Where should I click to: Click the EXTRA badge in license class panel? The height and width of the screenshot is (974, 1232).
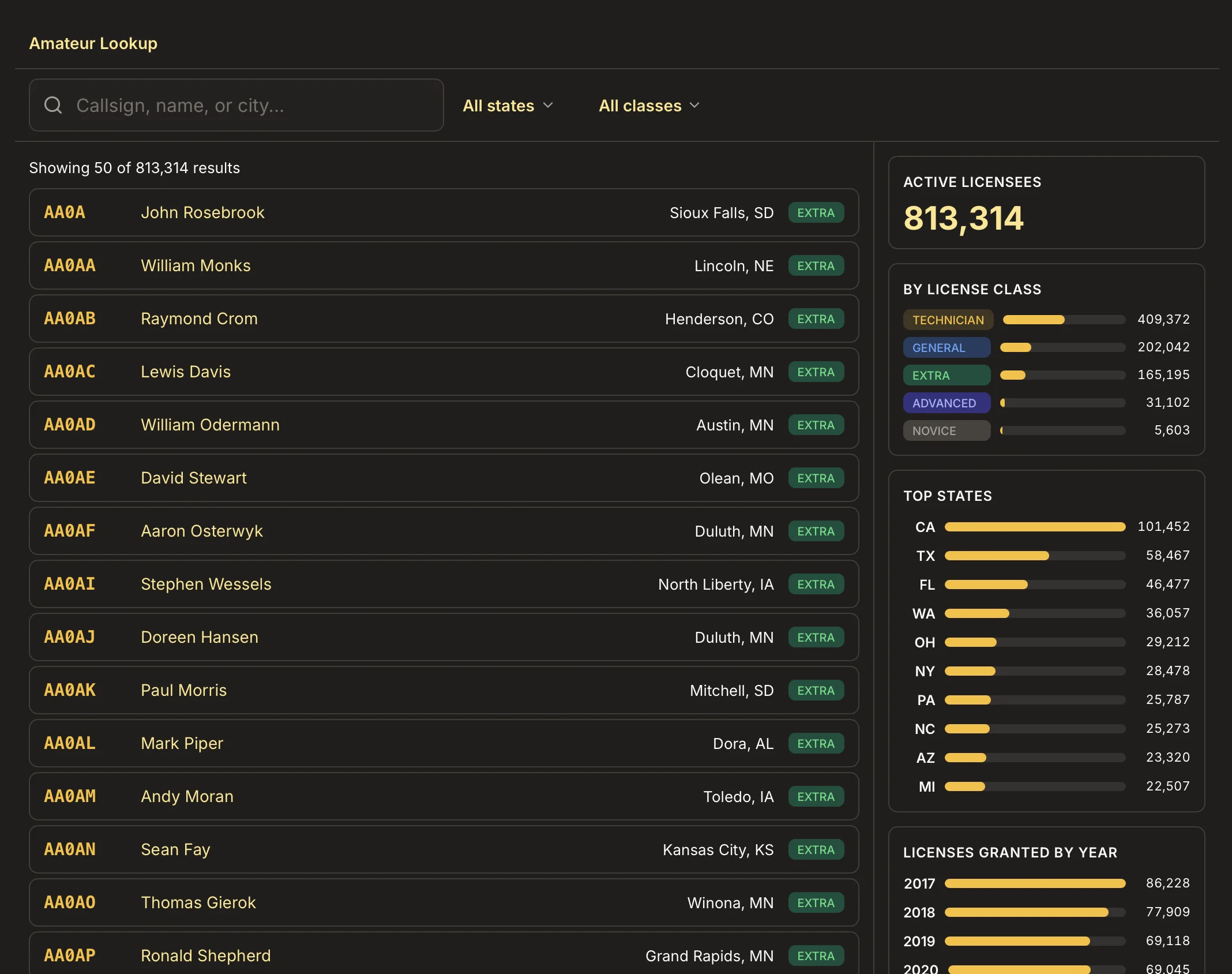click(946, 375)
